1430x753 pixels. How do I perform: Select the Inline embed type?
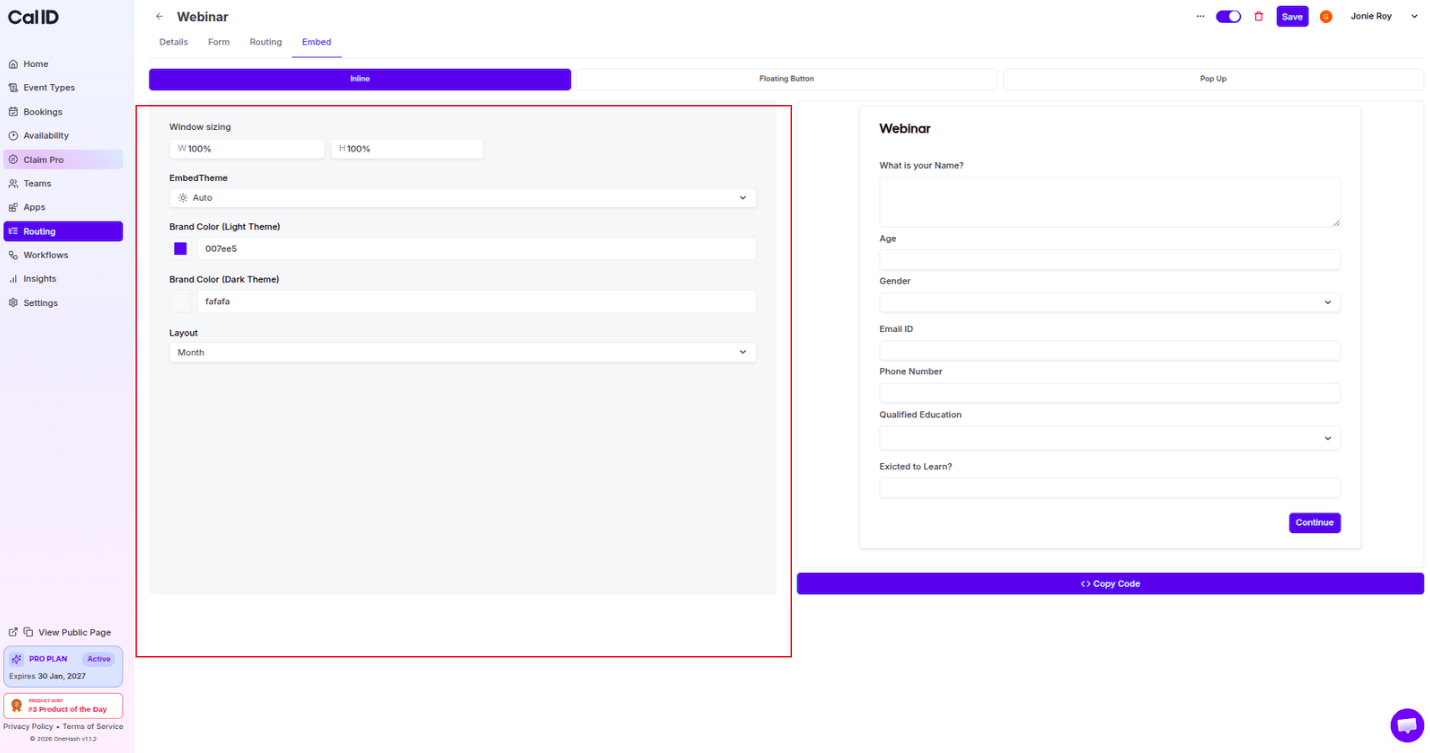(360, 79)
